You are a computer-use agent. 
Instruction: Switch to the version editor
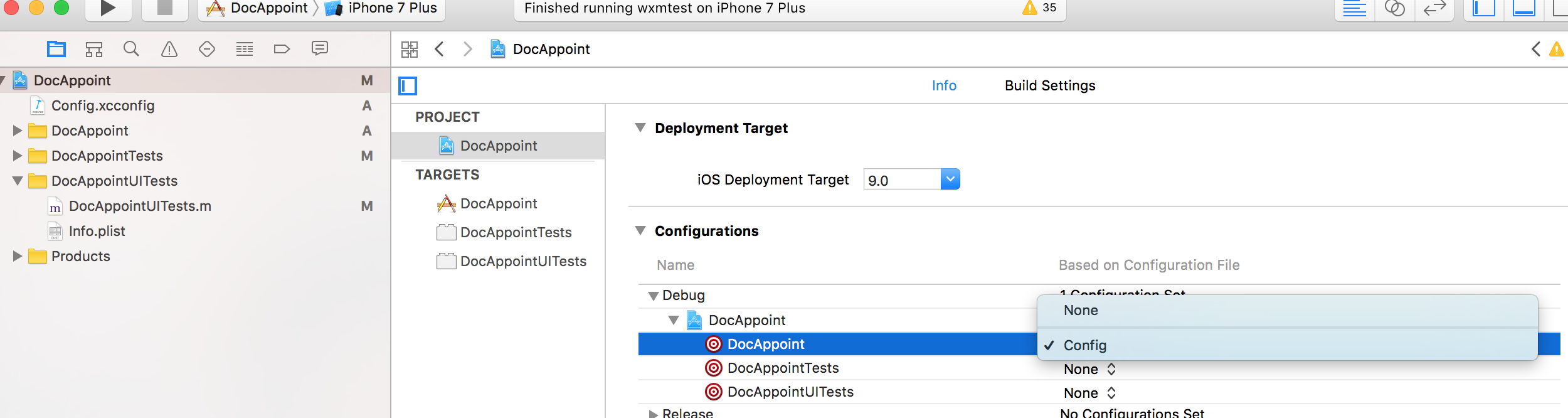point(1434,9)
